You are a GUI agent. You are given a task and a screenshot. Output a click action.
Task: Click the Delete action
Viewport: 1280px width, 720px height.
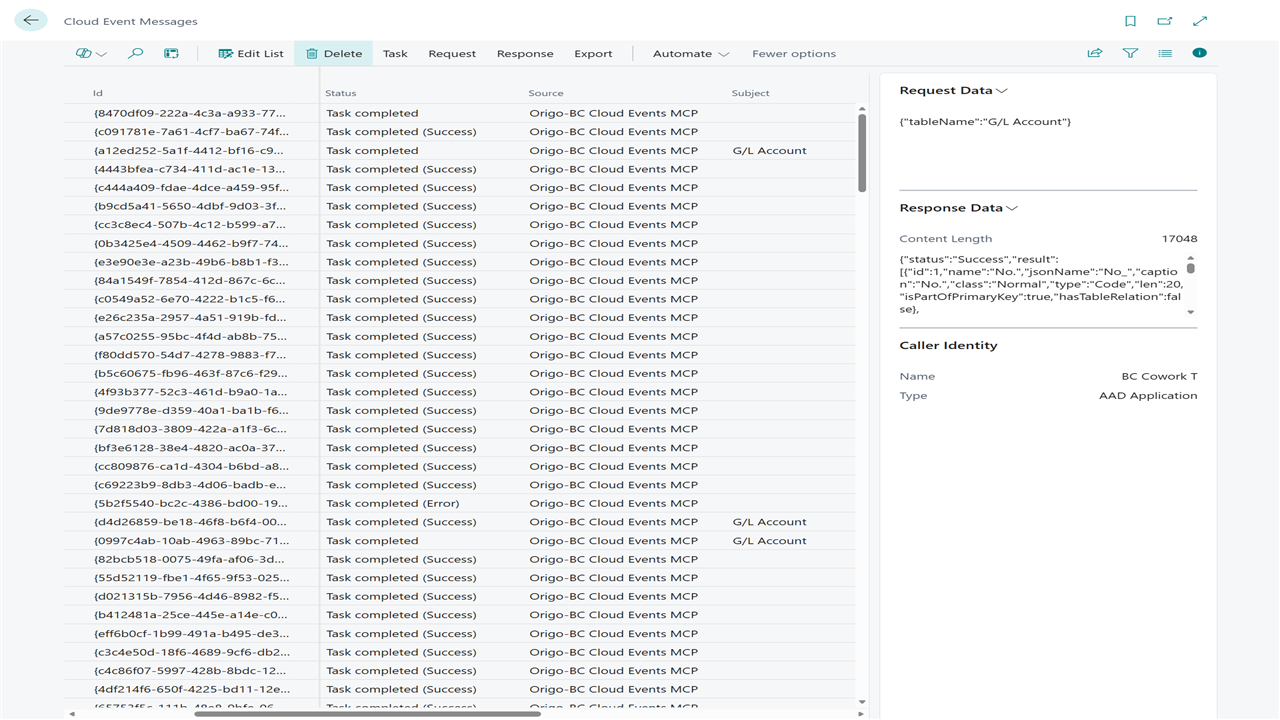click(x=334, y=54)
